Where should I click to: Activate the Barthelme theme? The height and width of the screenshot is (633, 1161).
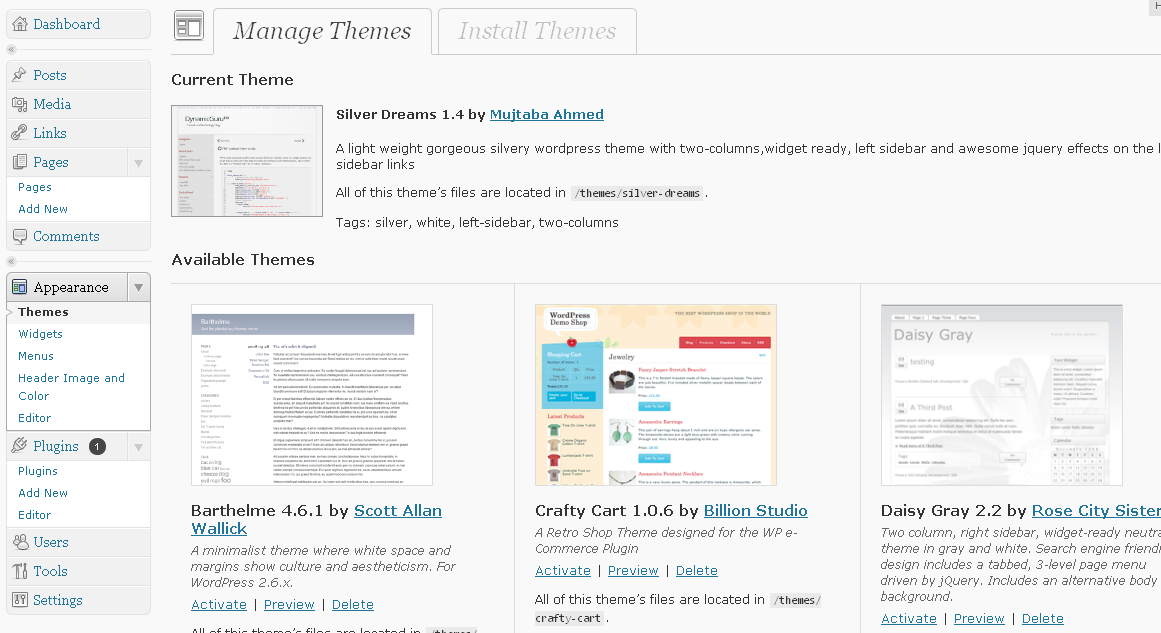[x=218, y=604]
